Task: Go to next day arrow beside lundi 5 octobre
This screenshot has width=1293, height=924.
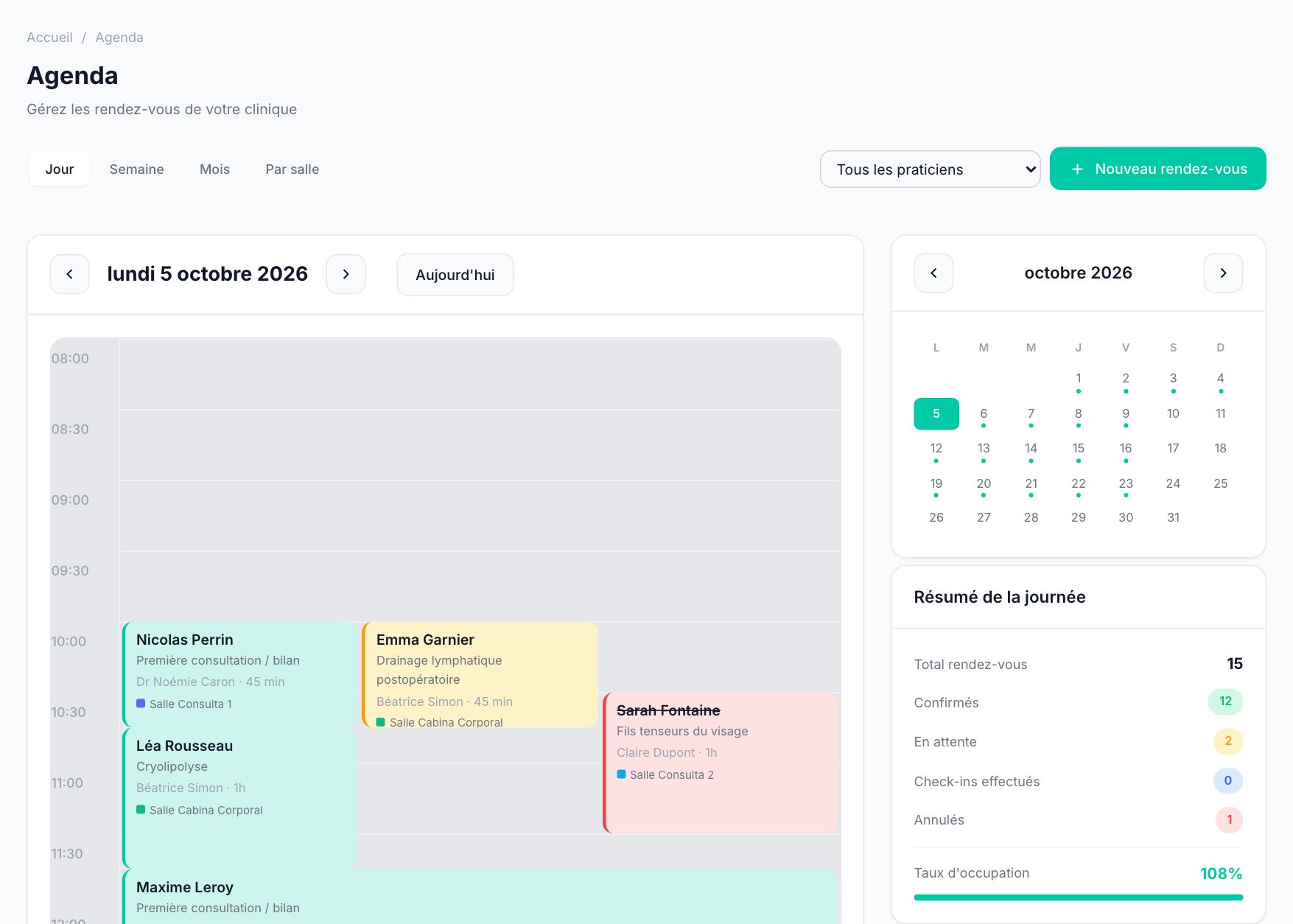Action: (346, 274)
